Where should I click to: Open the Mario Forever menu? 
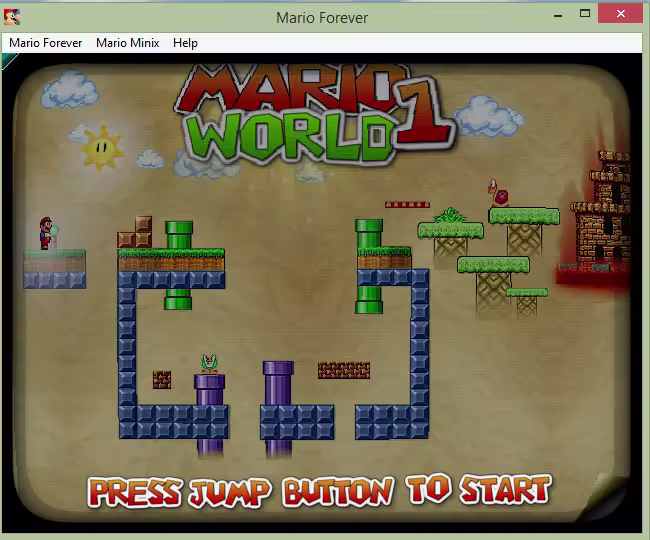(46, 43)
